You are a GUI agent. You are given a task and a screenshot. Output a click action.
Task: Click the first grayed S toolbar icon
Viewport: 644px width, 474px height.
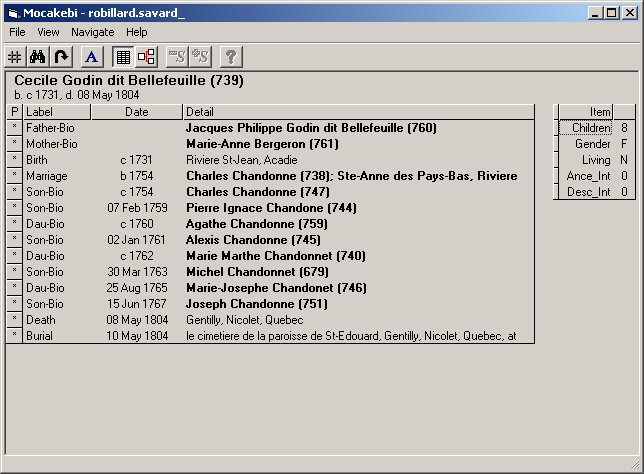coord(177,57)
